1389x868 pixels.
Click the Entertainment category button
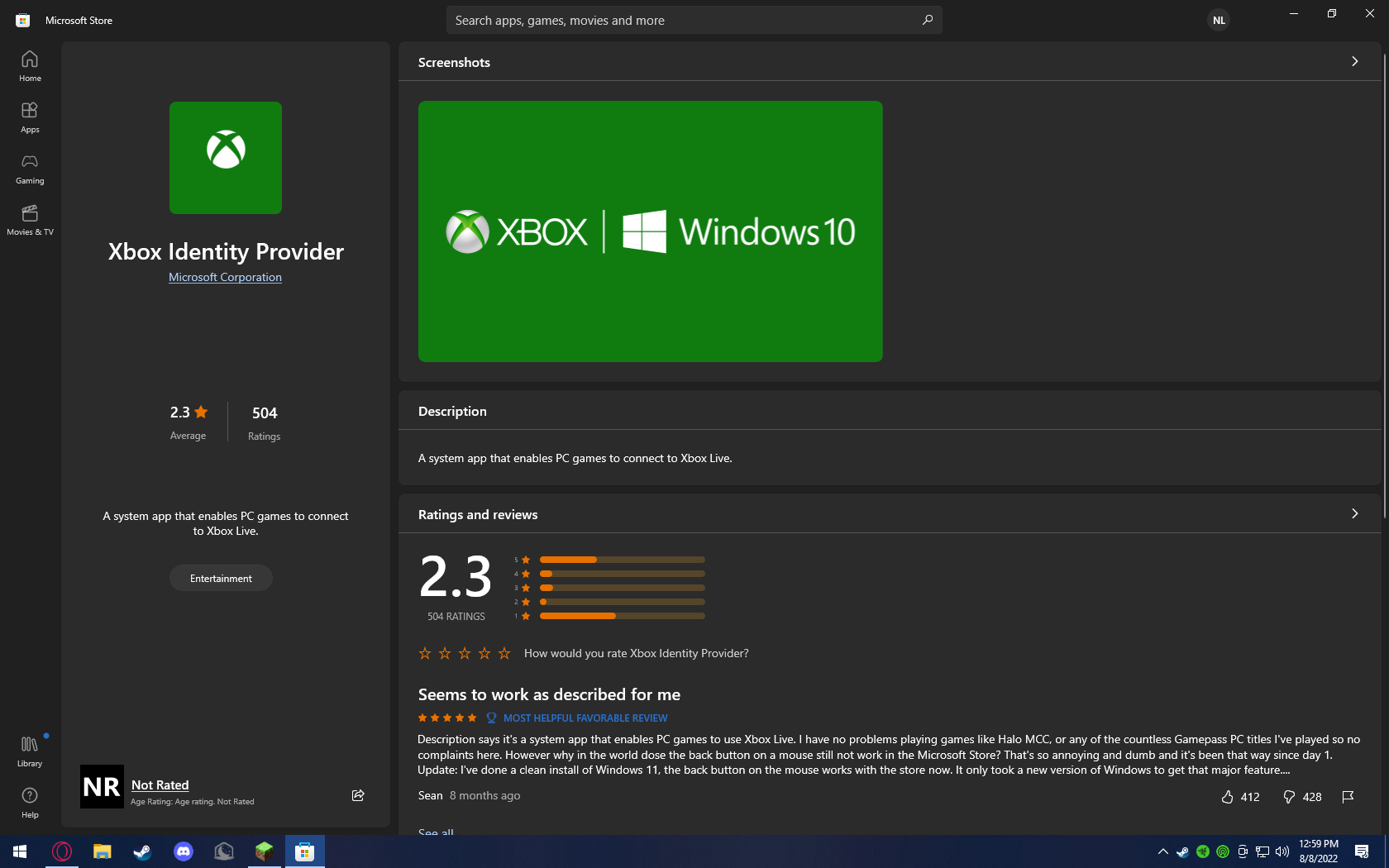coord(221,578)
